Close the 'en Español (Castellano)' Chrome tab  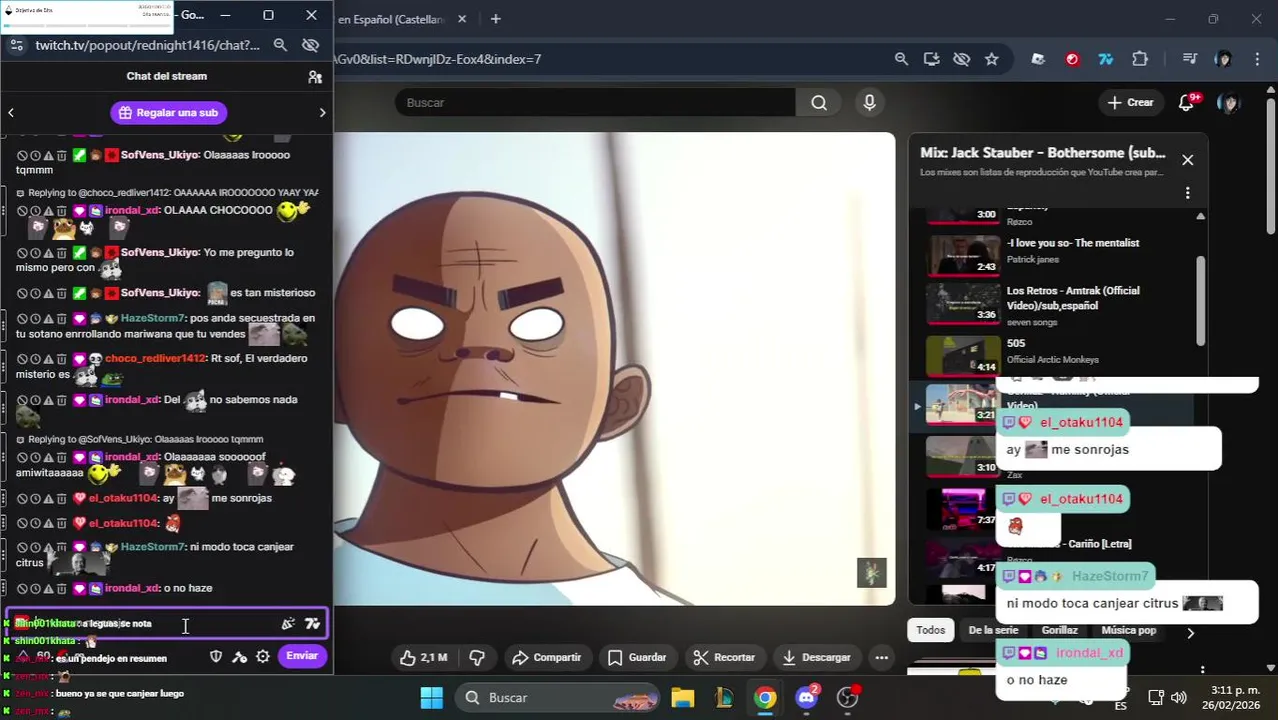(x=462, y=18)
